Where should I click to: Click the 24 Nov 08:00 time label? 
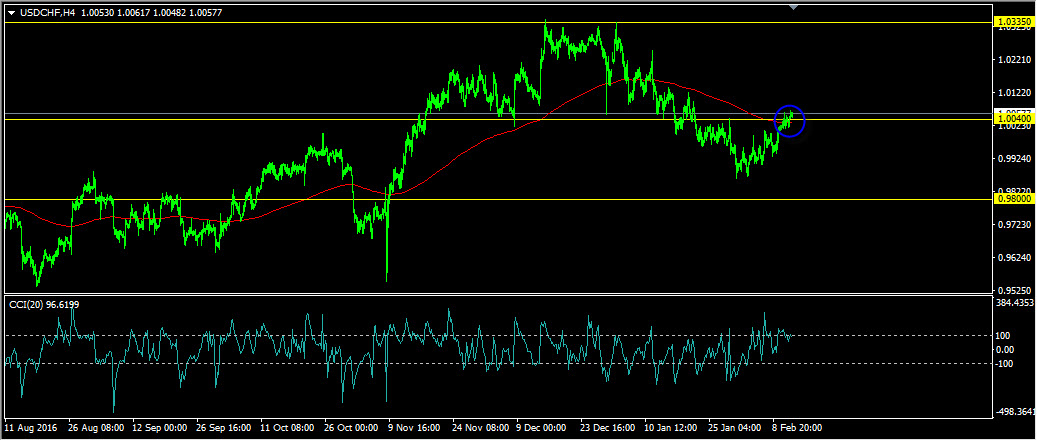click(x=479, y=428)
